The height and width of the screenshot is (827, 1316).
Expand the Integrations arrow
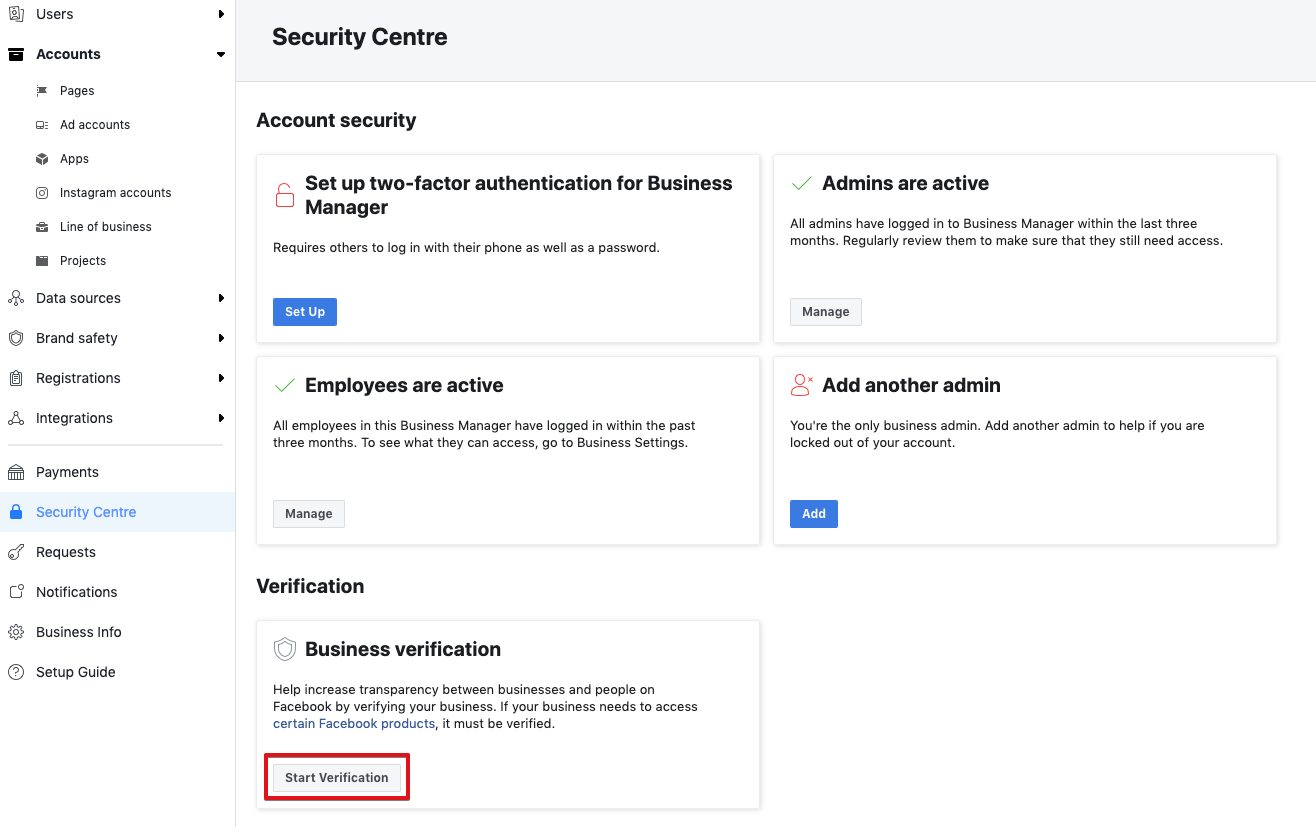(x=221, y=418)
